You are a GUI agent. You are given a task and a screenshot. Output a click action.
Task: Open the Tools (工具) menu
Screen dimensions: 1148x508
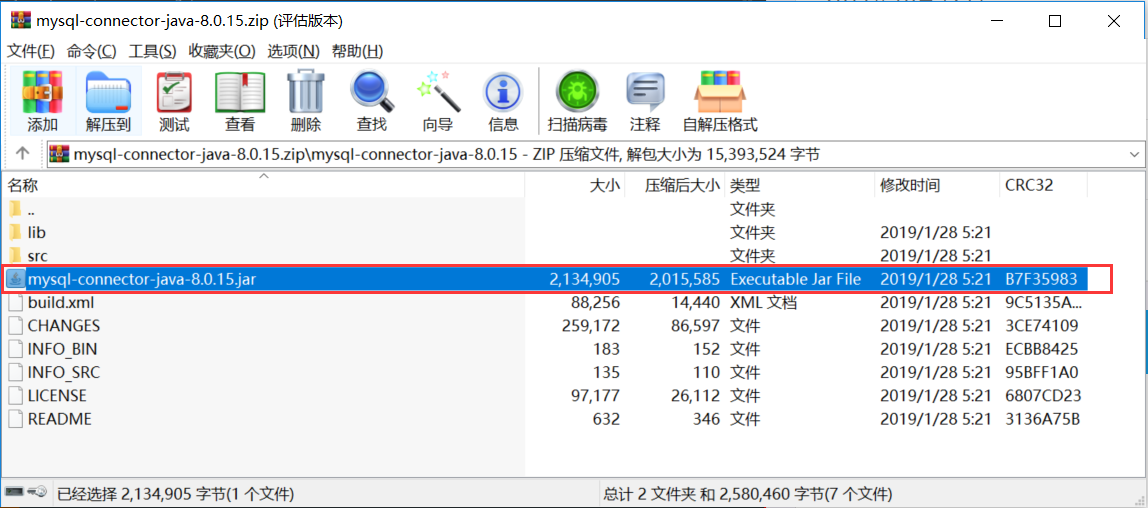[152, 51]
